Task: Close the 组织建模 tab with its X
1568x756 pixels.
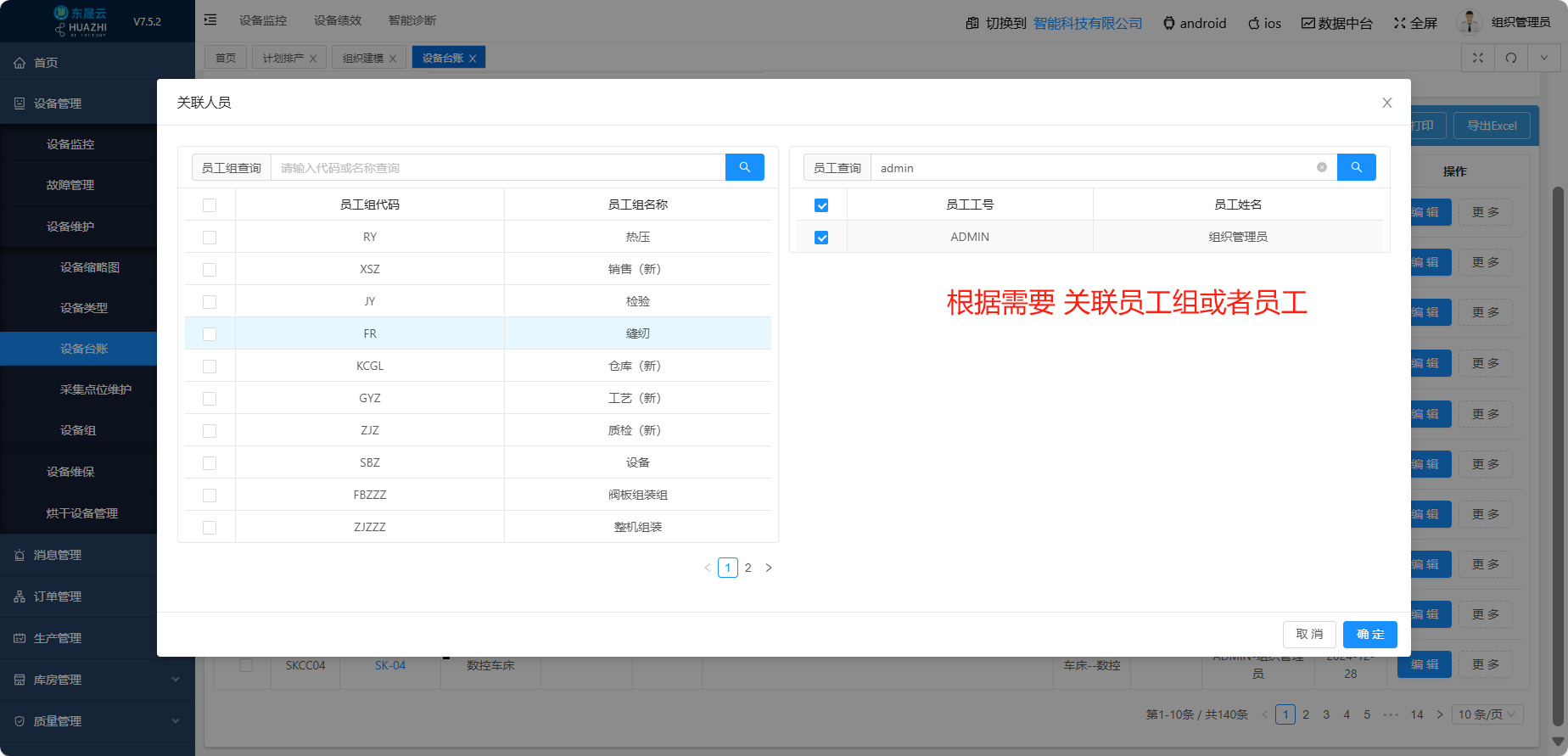Action: [x=393, y=59]
